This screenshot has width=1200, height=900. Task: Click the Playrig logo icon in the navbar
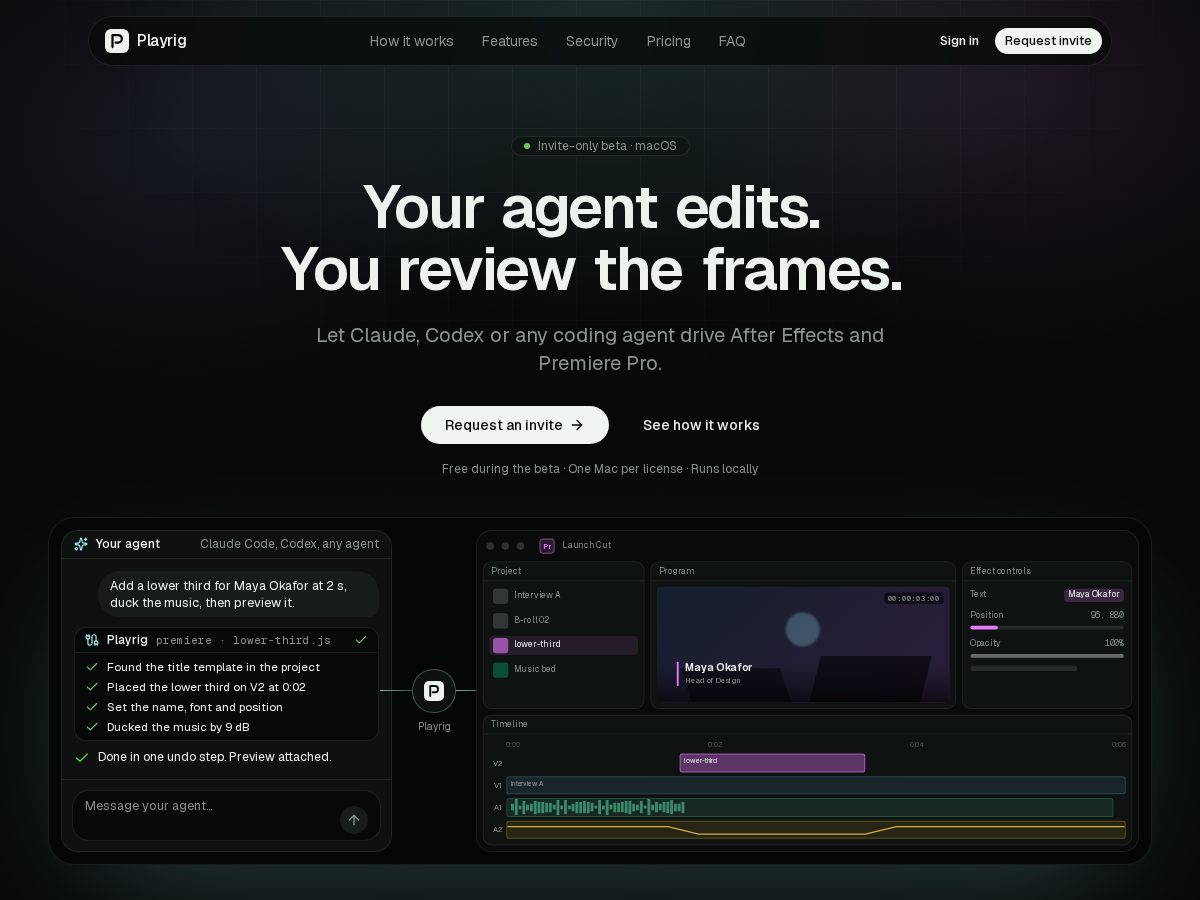(117, 41)
